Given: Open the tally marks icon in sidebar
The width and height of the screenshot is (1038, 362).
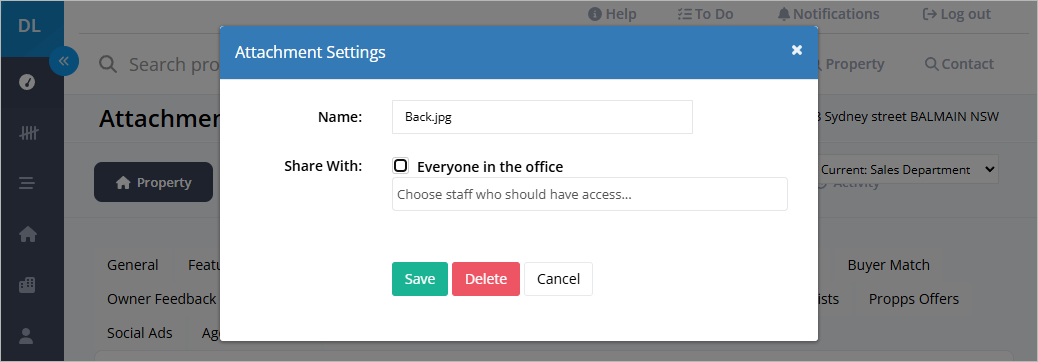Looking at the screenshot, I should pyautogui.click(x=27, y=134).
